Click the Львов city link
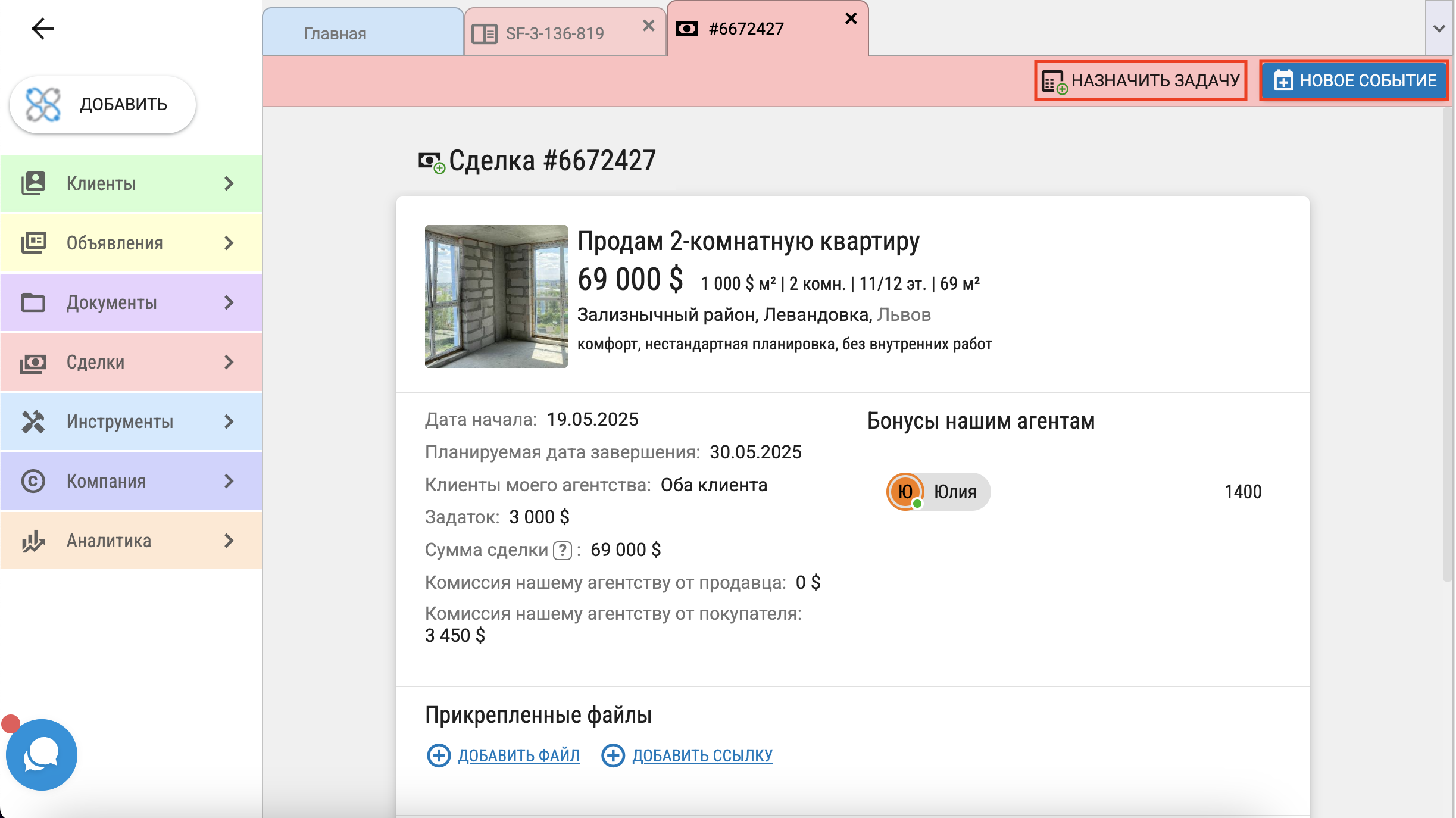 coord(904,314)
